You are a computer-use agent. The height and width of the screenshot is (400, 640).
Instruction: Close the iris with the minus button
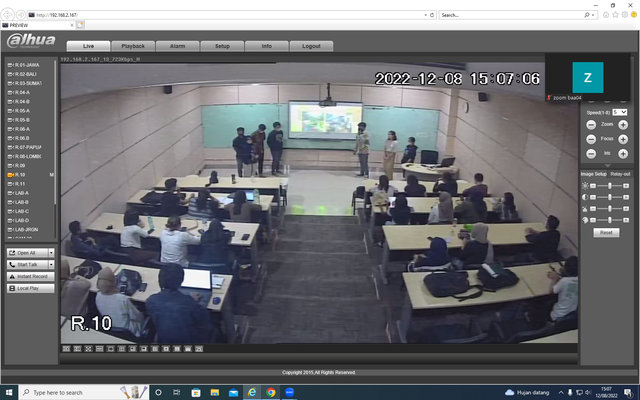coord(591,154)
